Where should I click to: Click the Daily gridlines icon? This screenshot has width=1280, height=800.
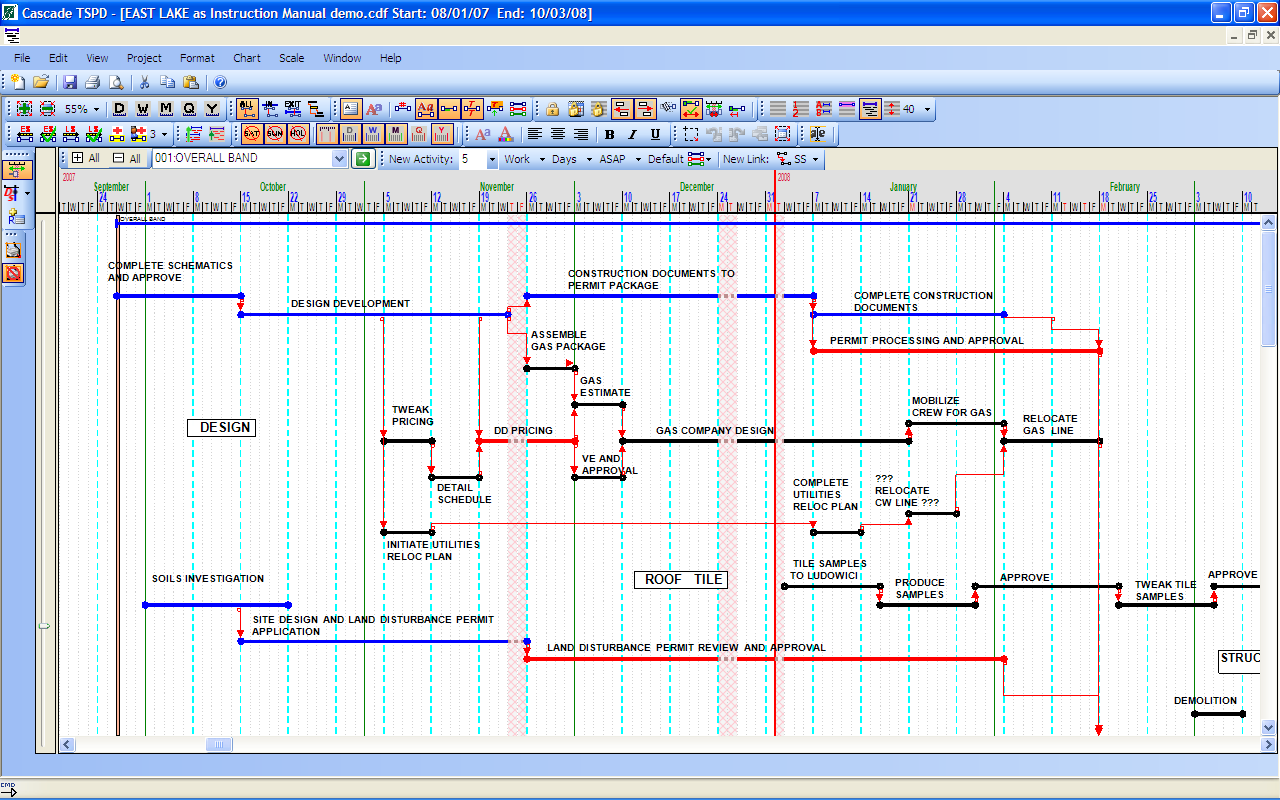pyautogui.click(x=350, y=134)
